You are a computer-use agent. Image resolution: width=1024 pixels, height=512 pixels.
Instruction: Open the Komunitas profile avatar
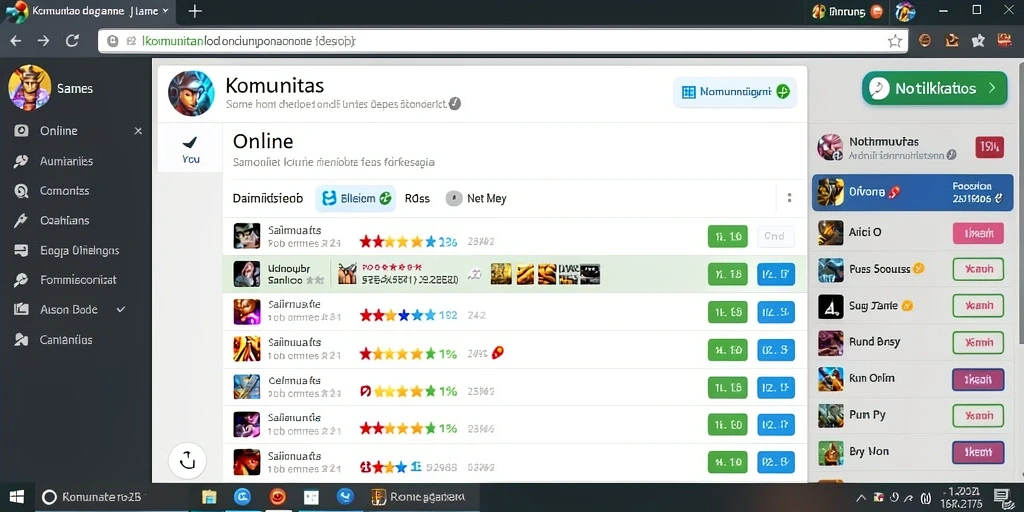point(191,93)
